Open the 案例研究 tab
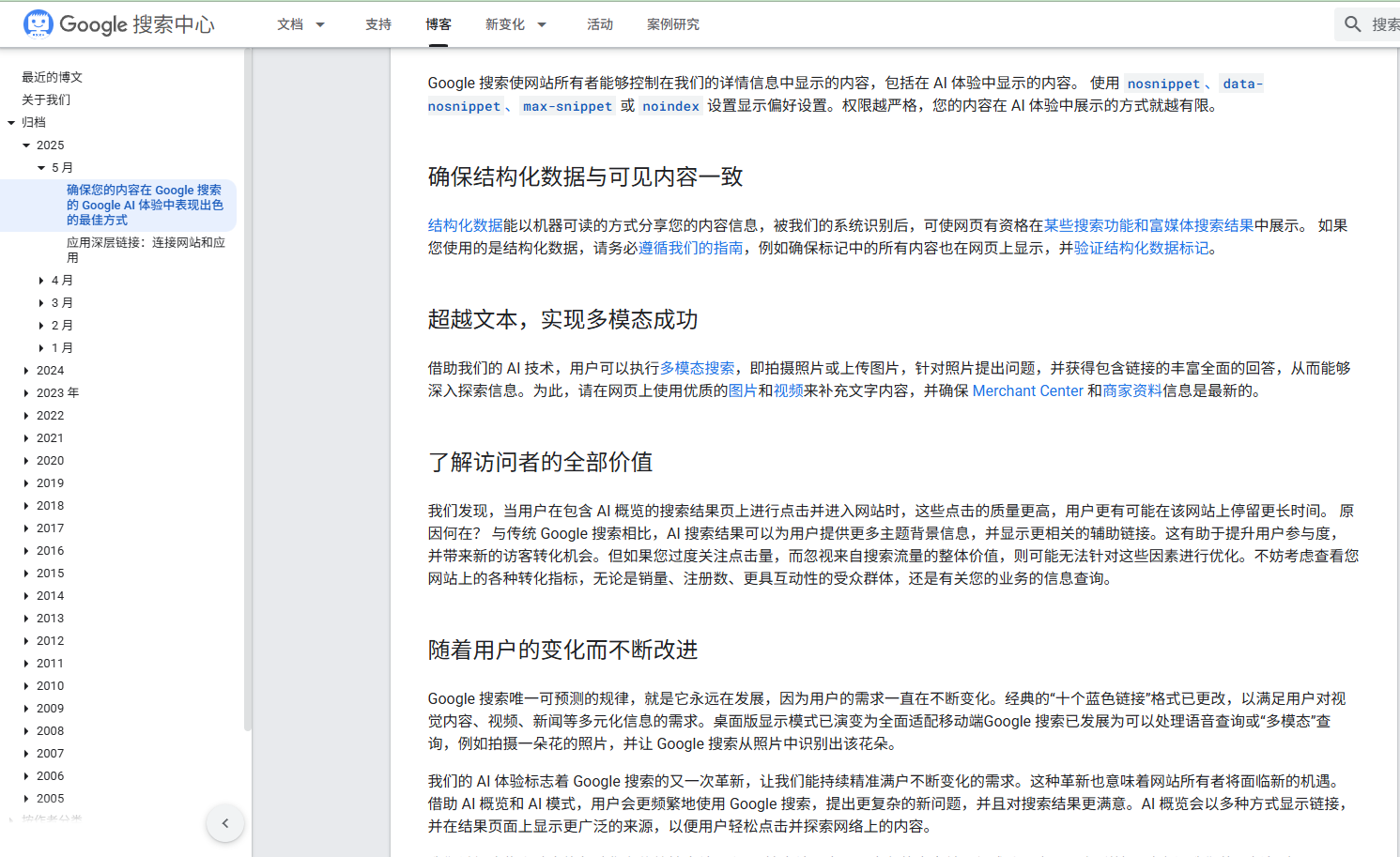The width and height of the screenshot is (1400, 857). [673, 24]
